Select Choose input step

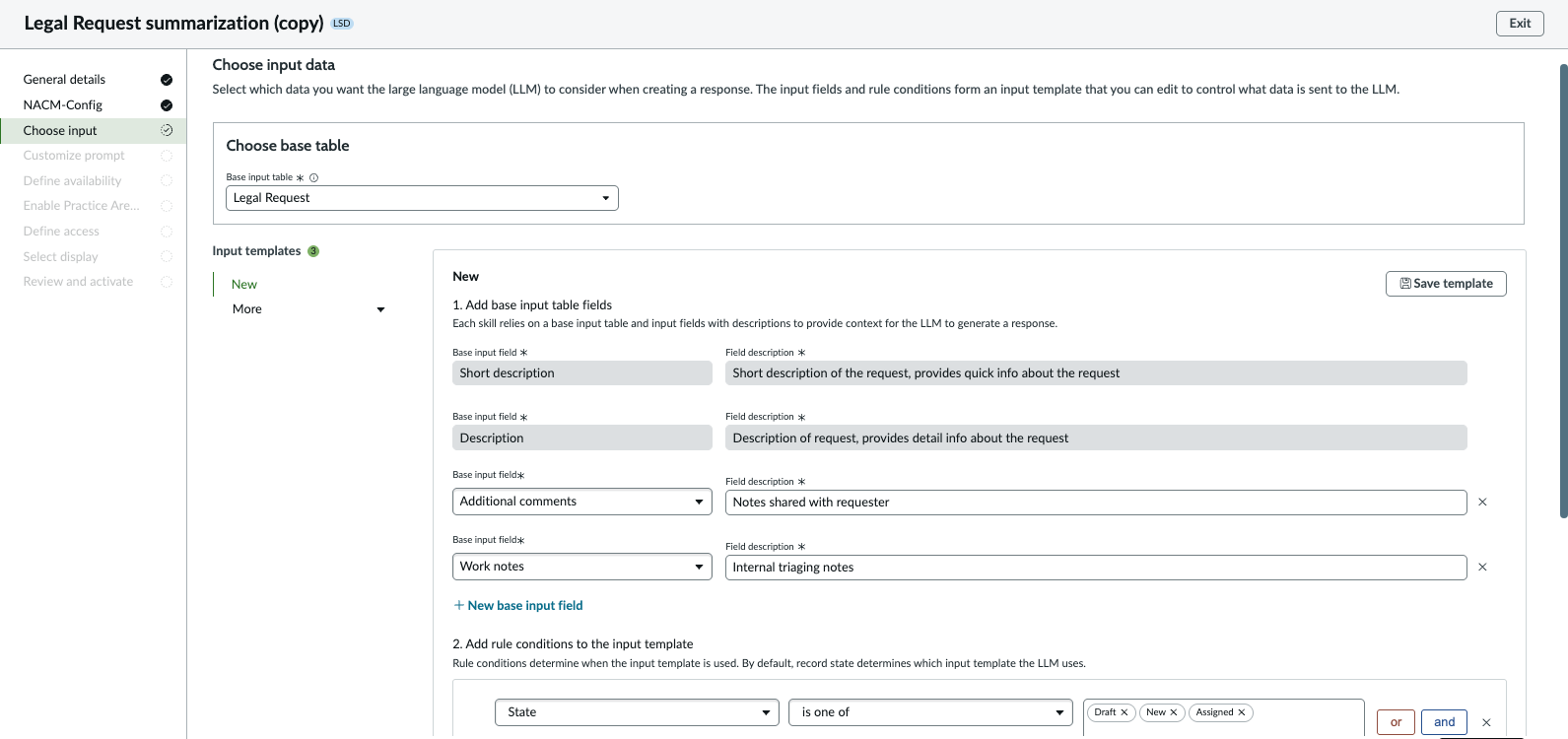pos(94,130)
